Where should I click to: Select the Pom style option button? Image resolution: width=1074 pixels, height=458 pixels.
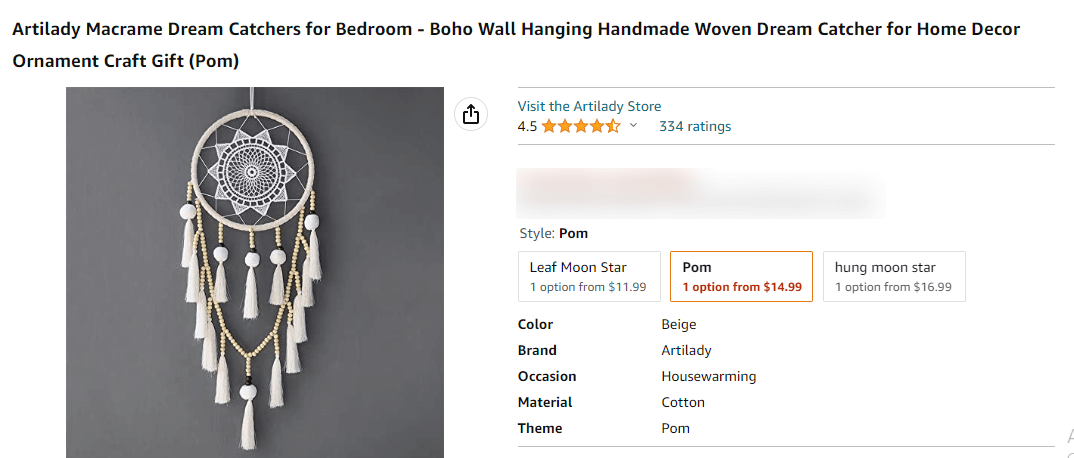click(x=741, y=276)
